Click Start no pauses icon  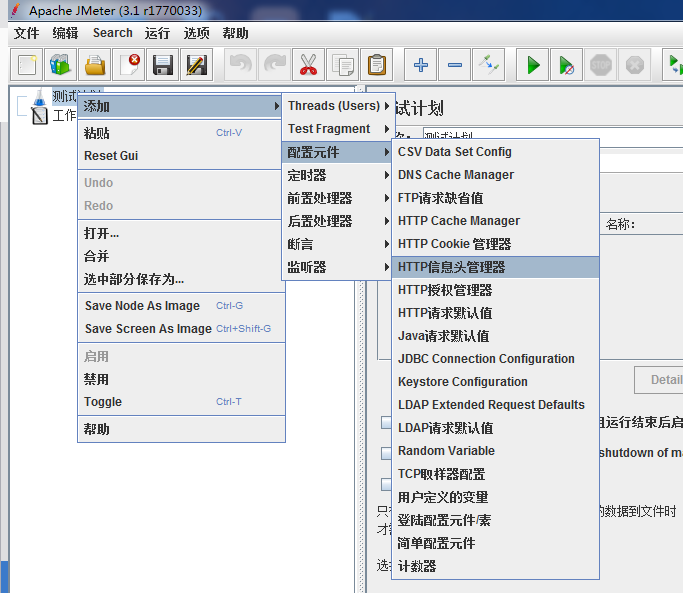coord(566,65)
